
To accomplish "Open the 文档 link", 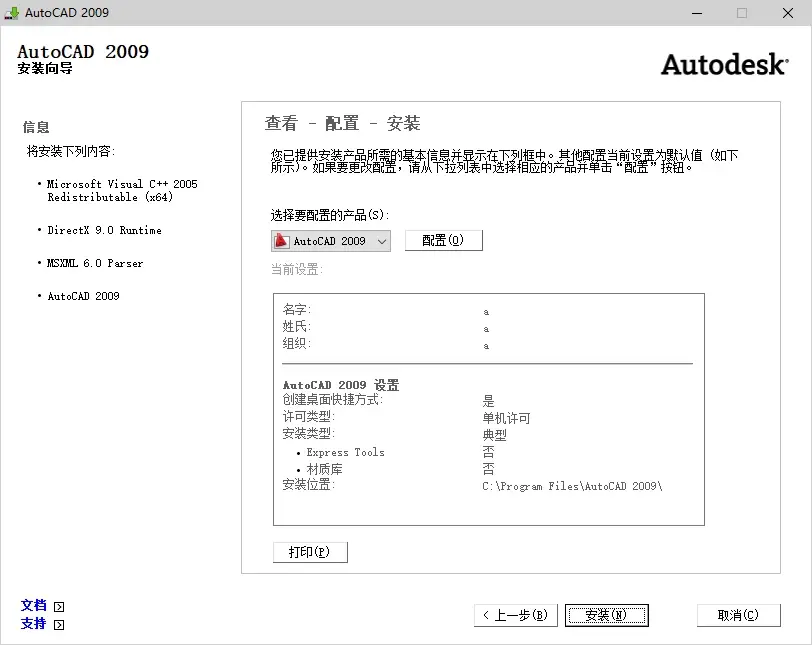I will (x=34, y=605).
